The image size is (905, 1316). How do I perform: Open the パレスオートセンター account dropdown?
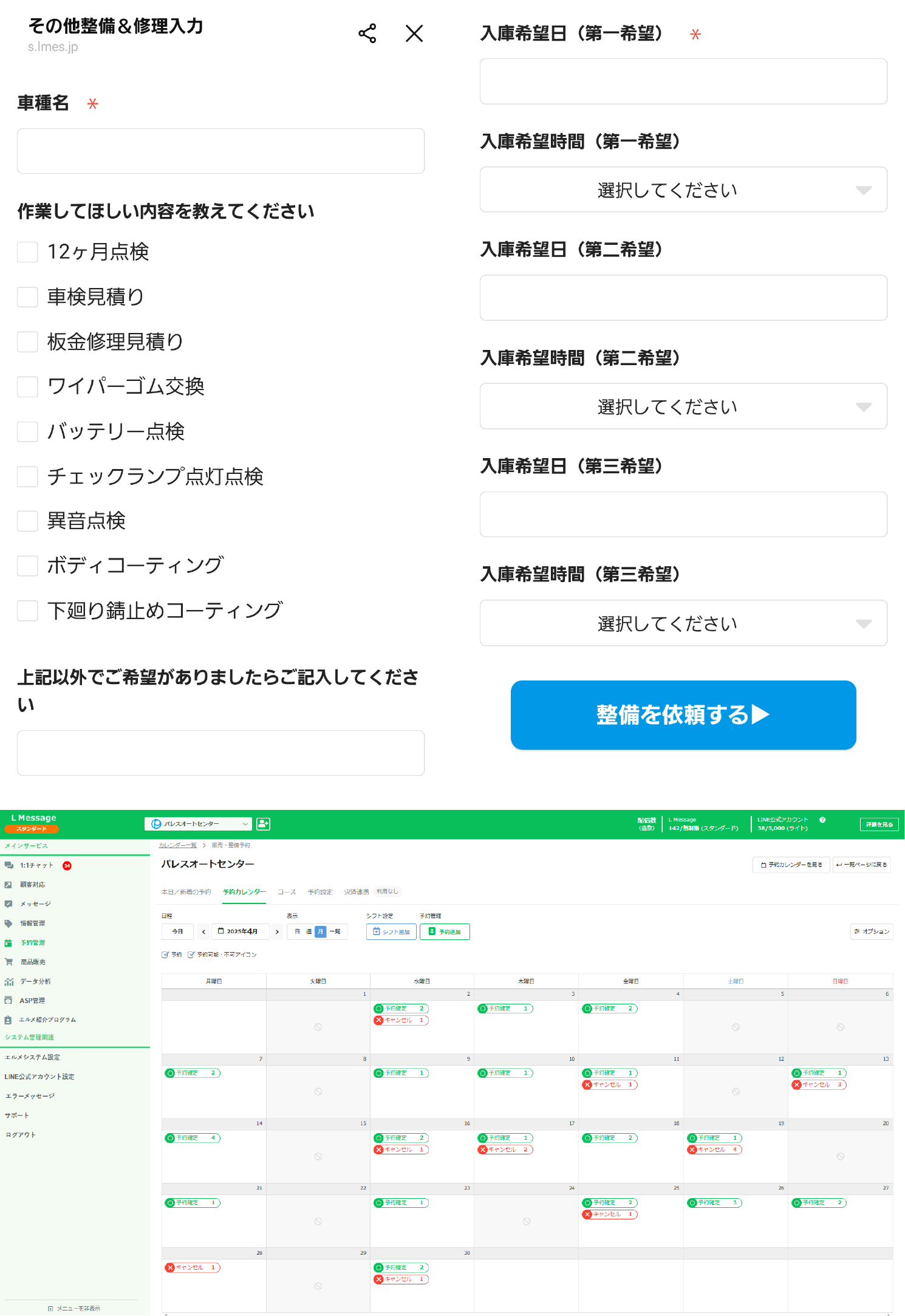pos(199,824)
